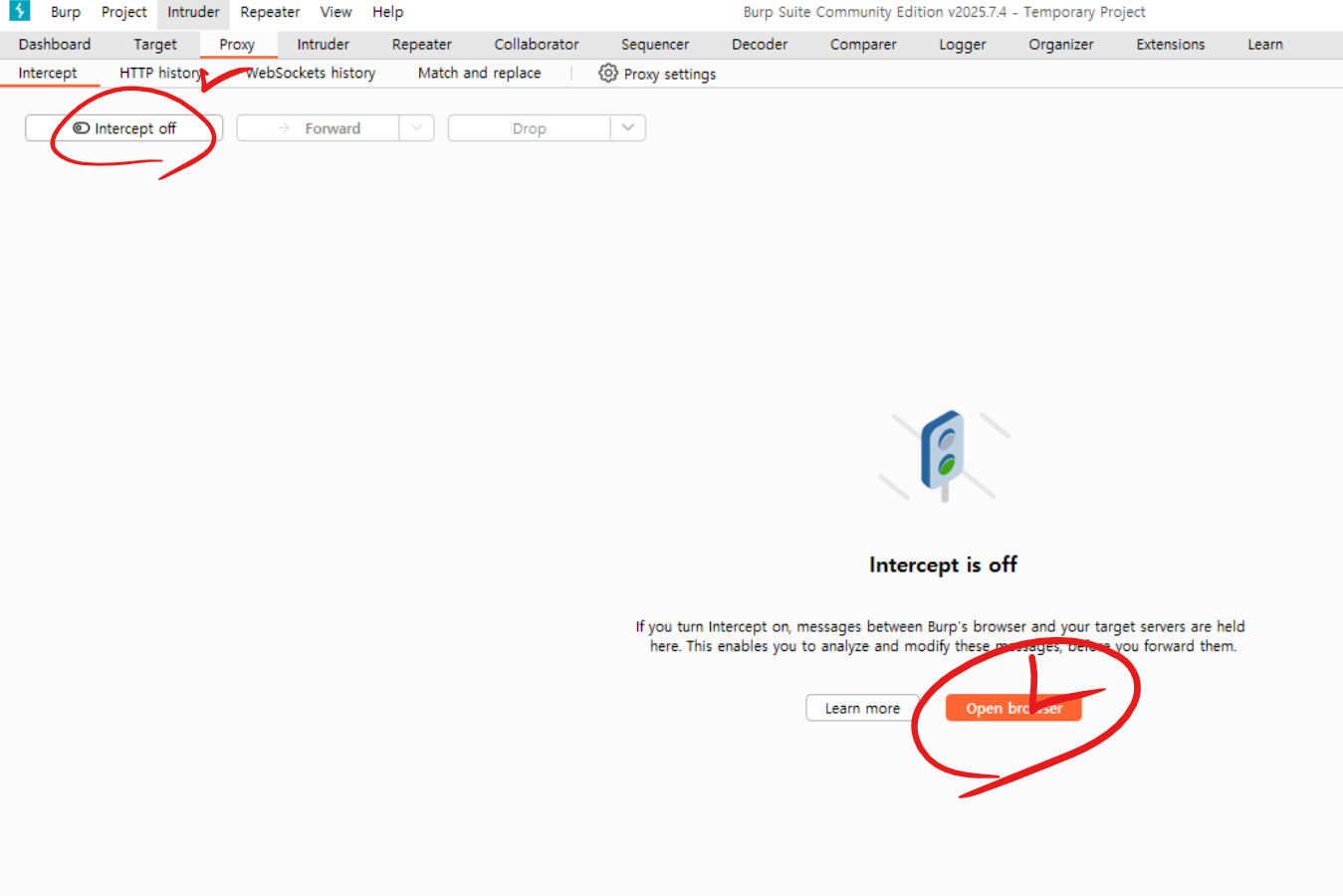
Task: Expand the Drop button dropdown arrow
Action: coord(628,127)
